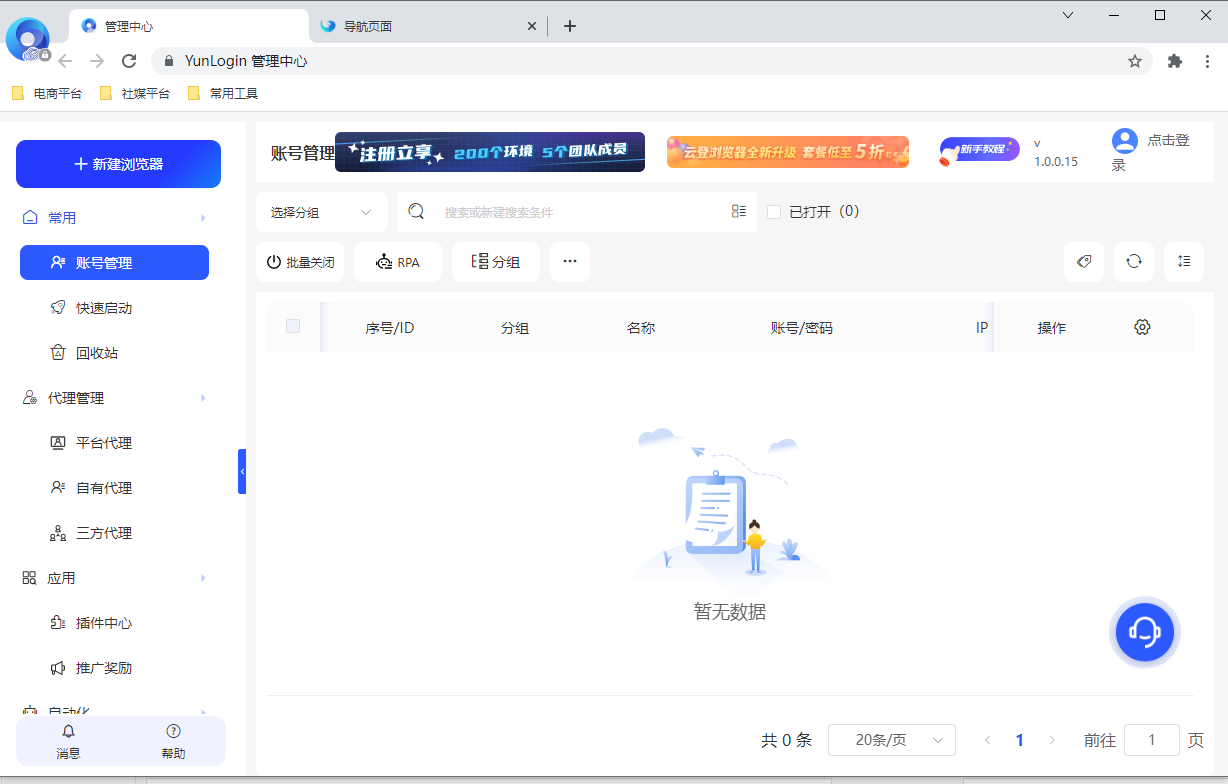This screenshot has width=1228, height=784.
Task: Select the RPA automation tool
Action: coord(397,261)
